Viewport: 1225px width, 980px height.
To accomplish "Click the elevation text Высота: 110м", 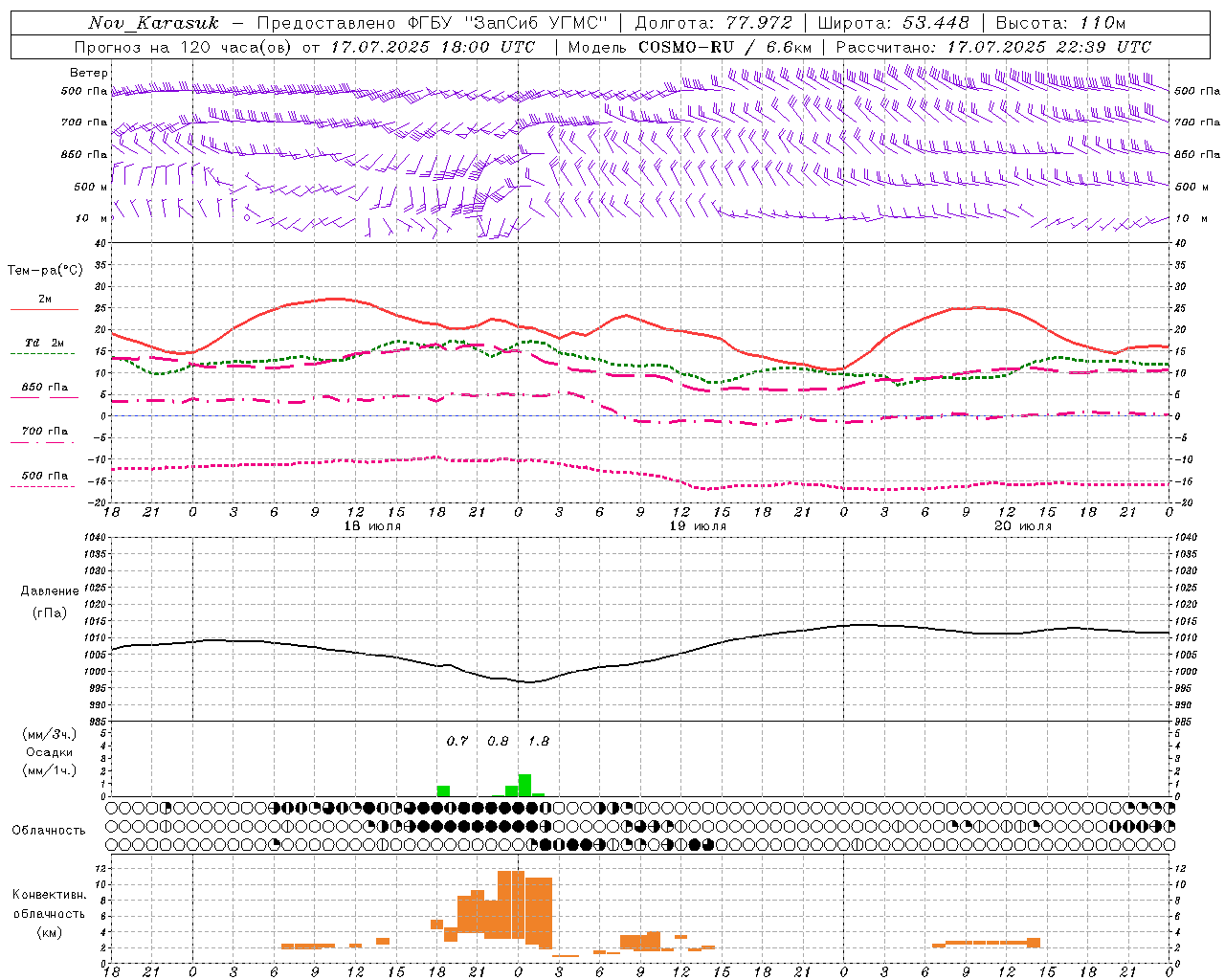I will tap(1060, 23).
